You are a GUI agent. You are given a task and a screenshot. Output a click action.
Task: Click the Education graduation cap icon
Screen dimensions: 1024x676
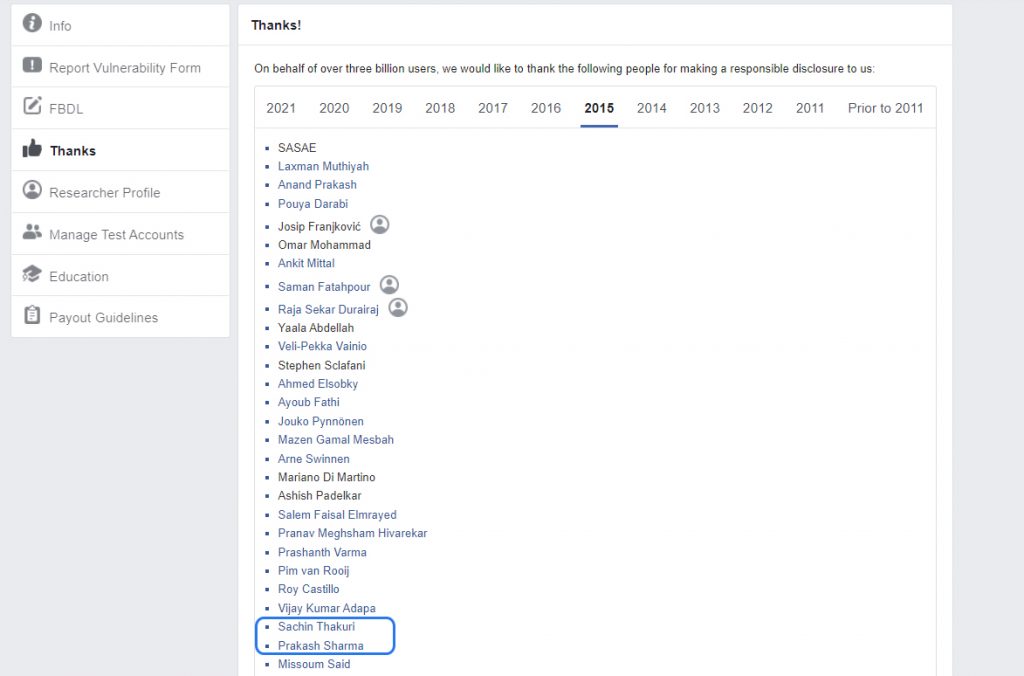pos(32,274)
